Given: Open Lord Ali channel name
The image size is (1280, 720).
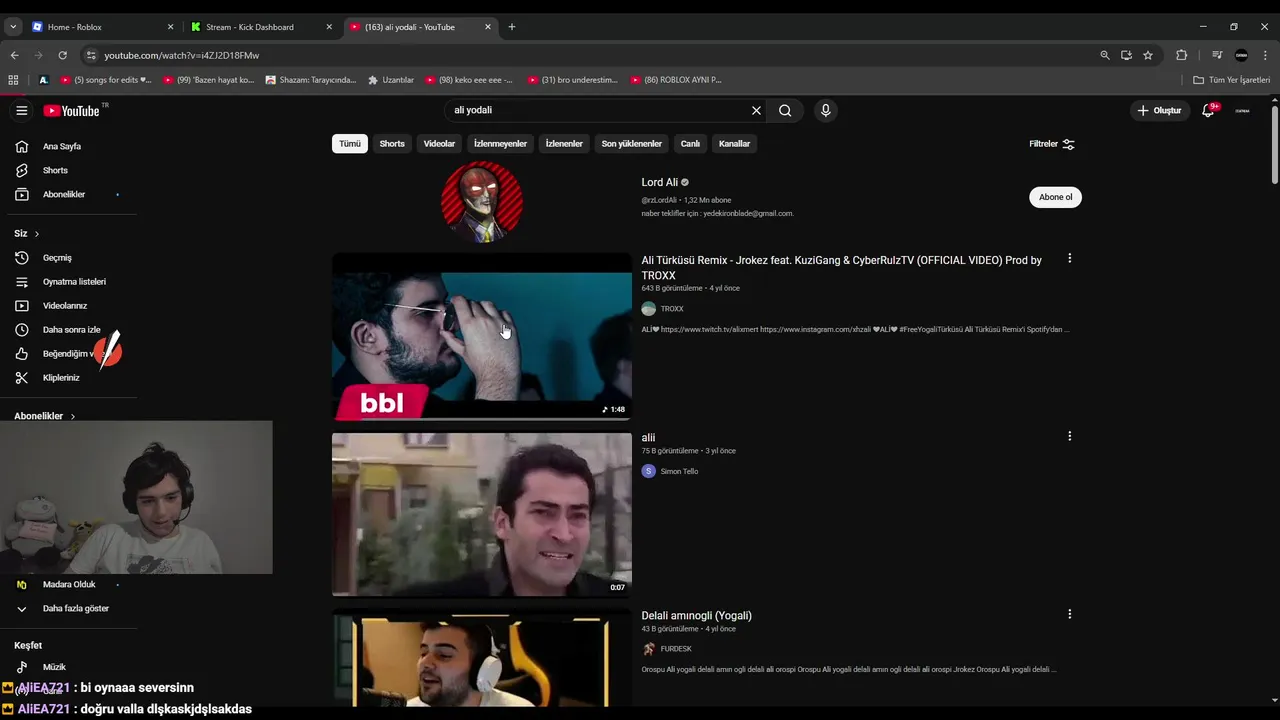Looking at the screenshot, I should point(660,182).
